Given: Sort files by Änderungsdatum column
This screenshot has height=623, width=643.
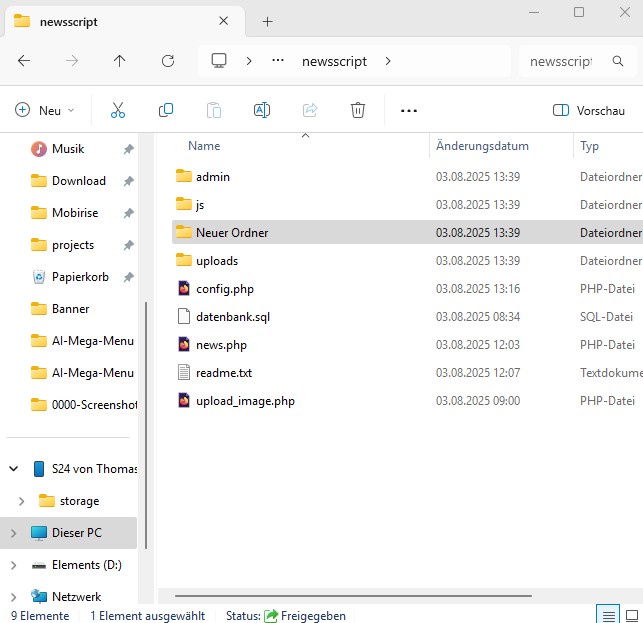Looking at the screenshot, I should [482, 146].
